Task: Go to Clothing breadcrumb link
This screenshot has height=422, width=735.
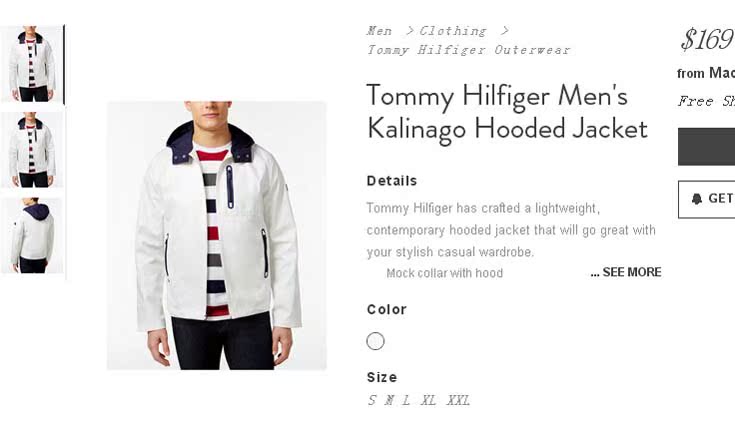Action: (x=453, y=31)
